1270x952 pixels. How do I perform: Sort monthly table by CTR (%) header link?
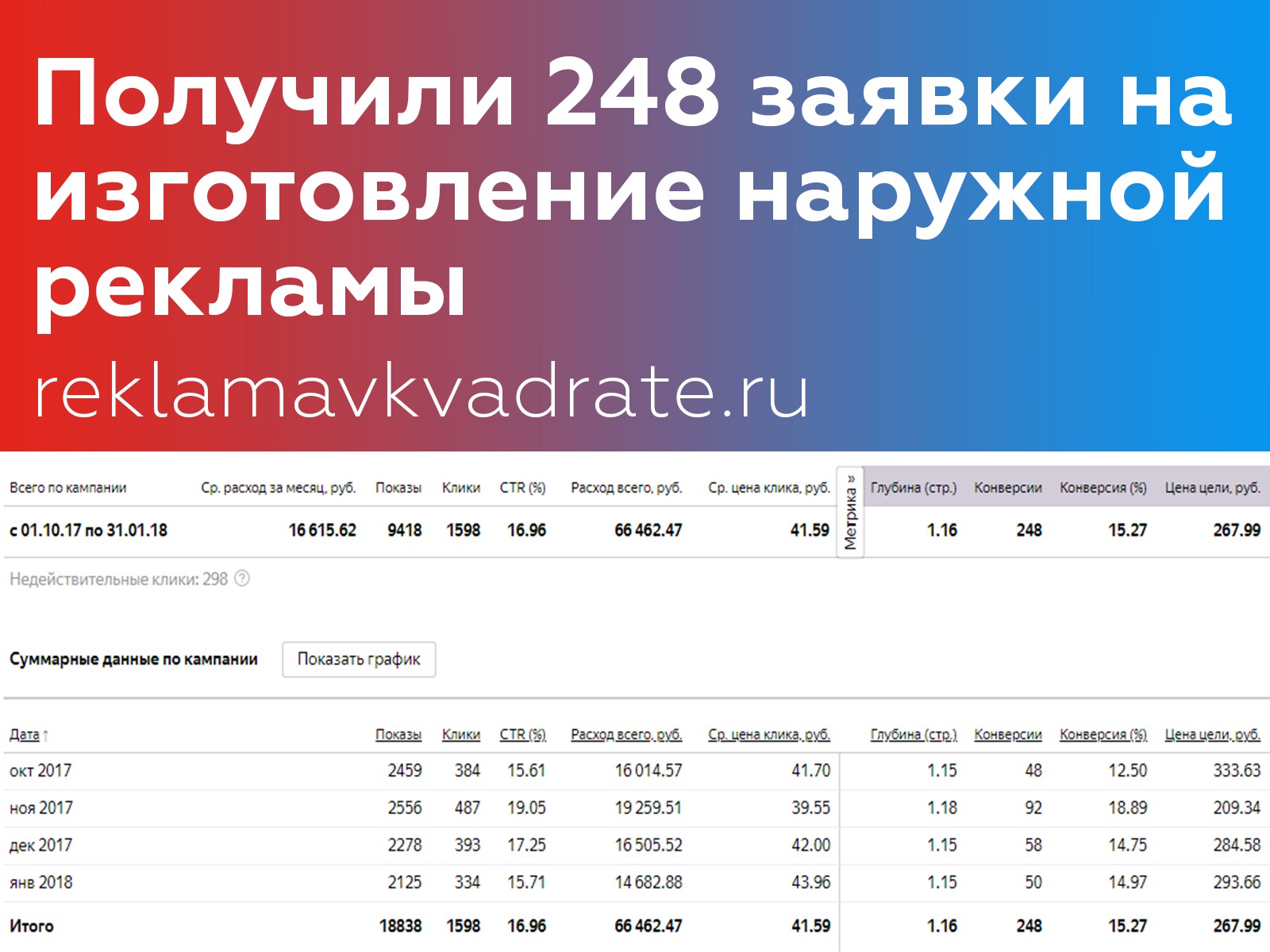[523, 735]
